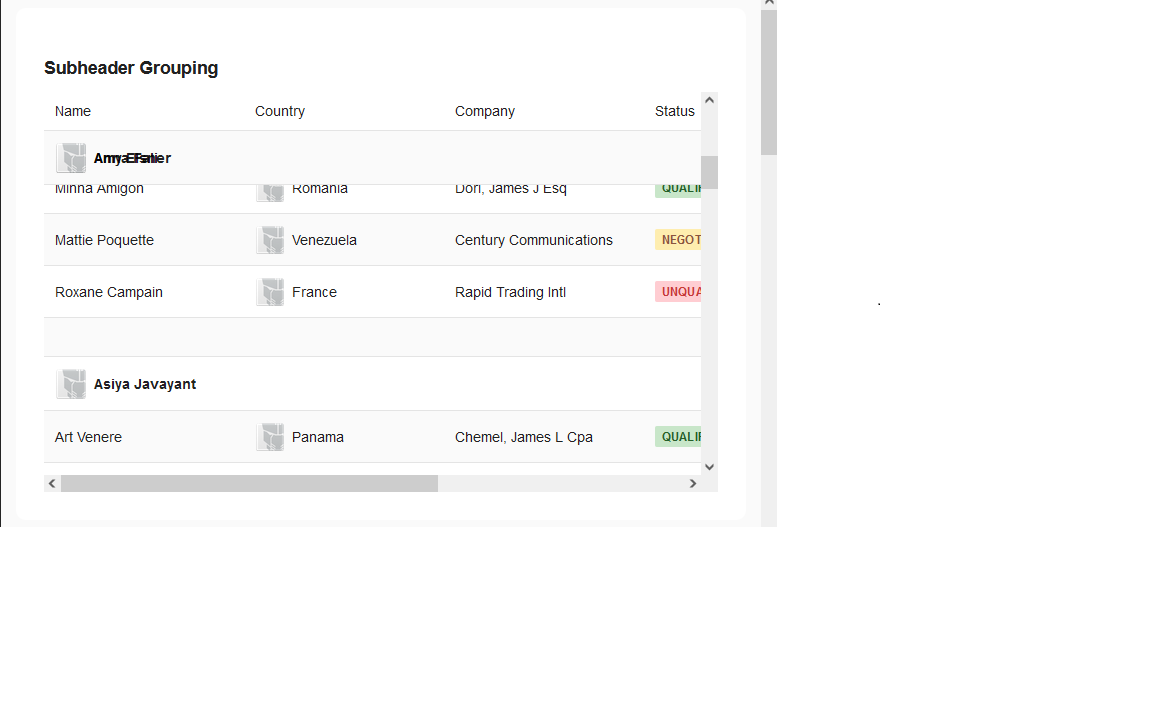
Task: Click the Qualified status badge for Art Venere
Action: [x=678, y=436]
